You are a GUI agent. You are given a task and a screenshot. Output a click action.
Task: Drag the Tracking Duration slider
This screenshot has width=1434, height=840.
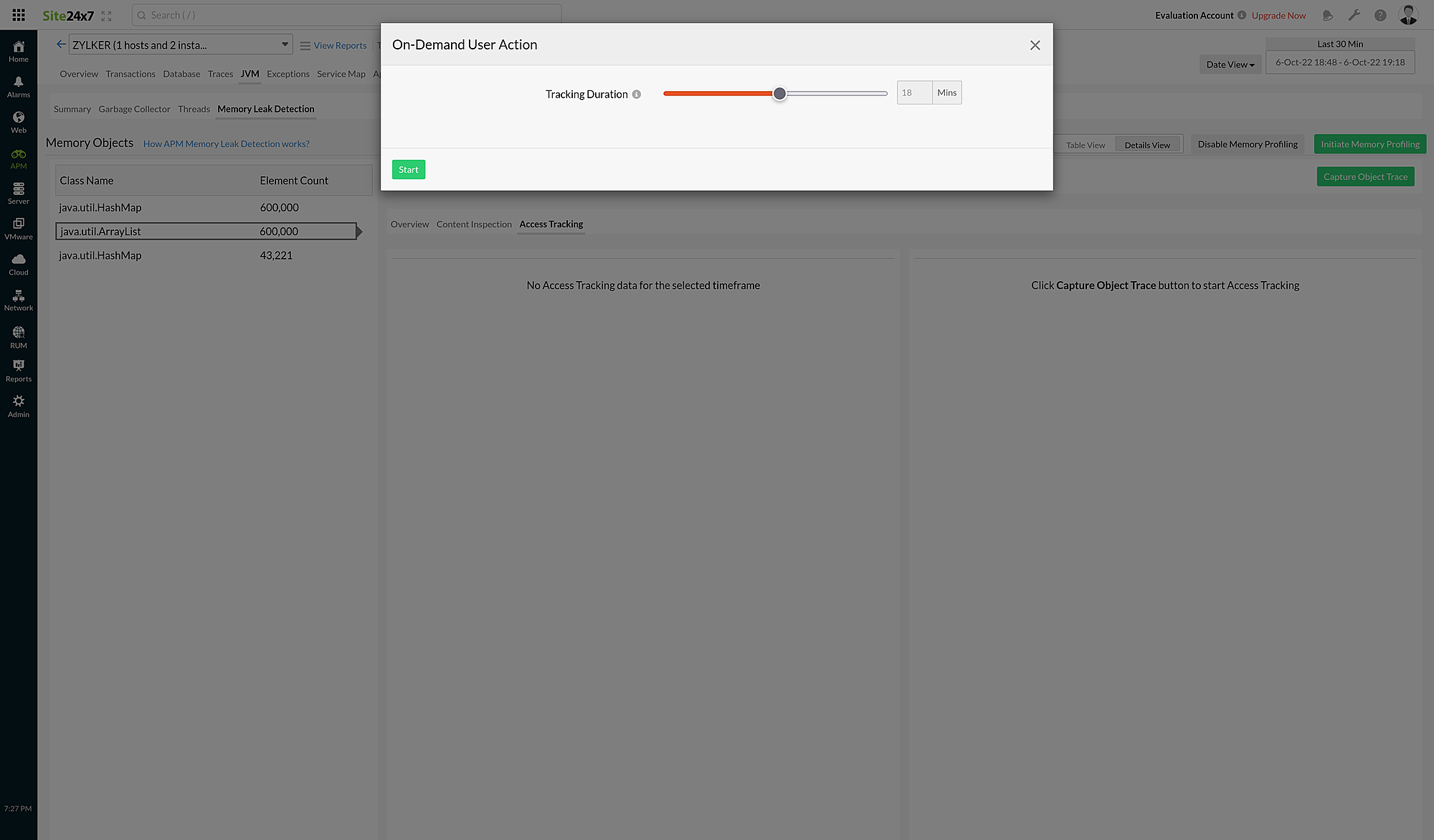tap(779, 93)
